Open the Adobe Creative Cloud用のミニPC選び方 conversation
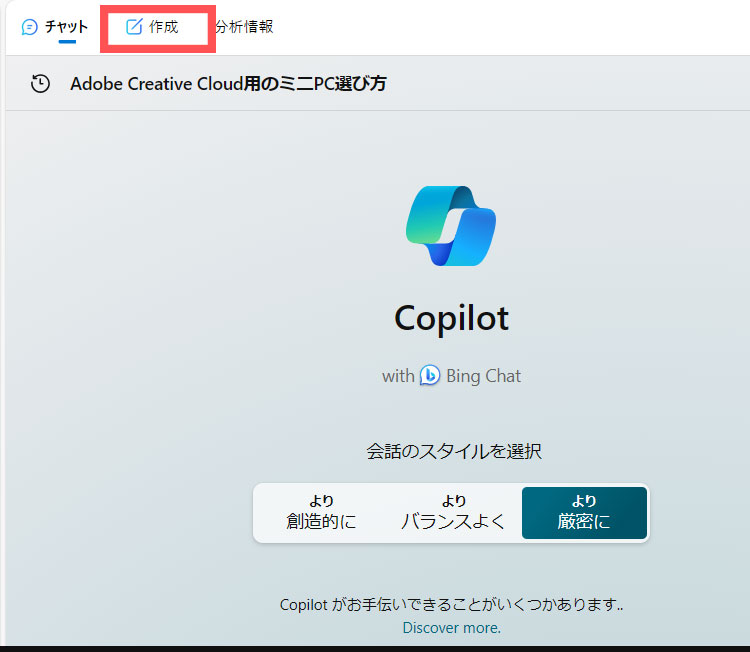The image size is (750, 652). (228, 84)
